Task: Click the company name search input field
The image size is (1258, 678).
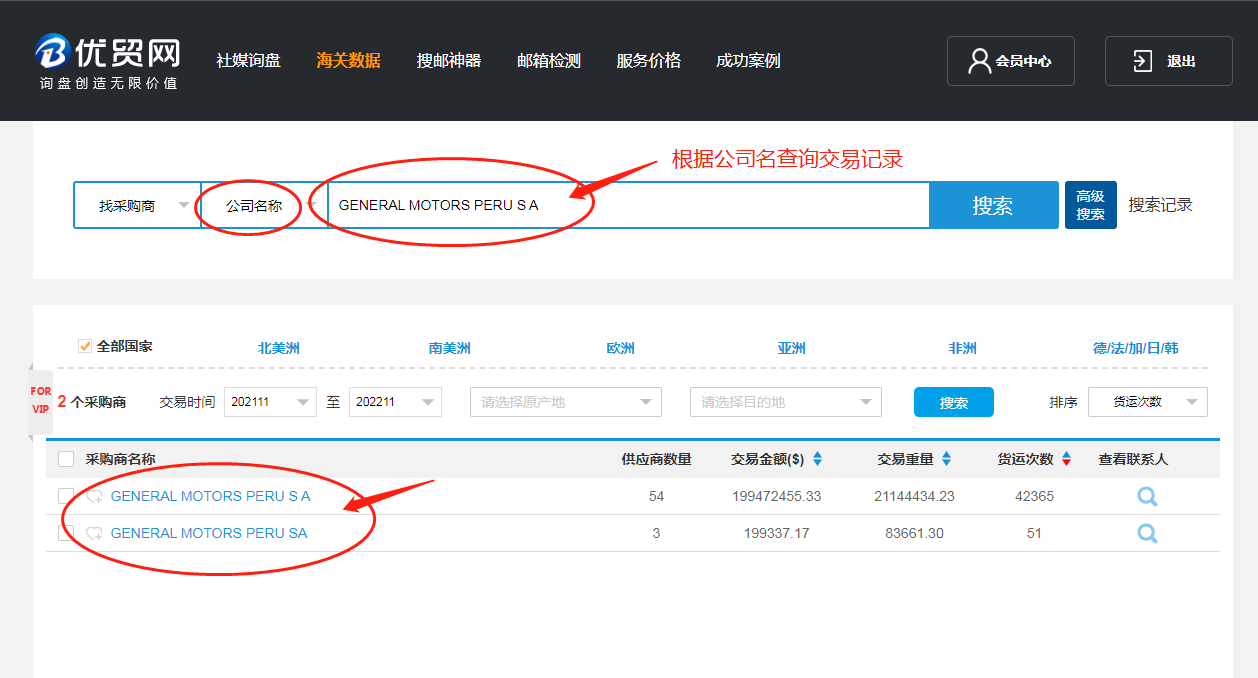Action: (628, 206)
